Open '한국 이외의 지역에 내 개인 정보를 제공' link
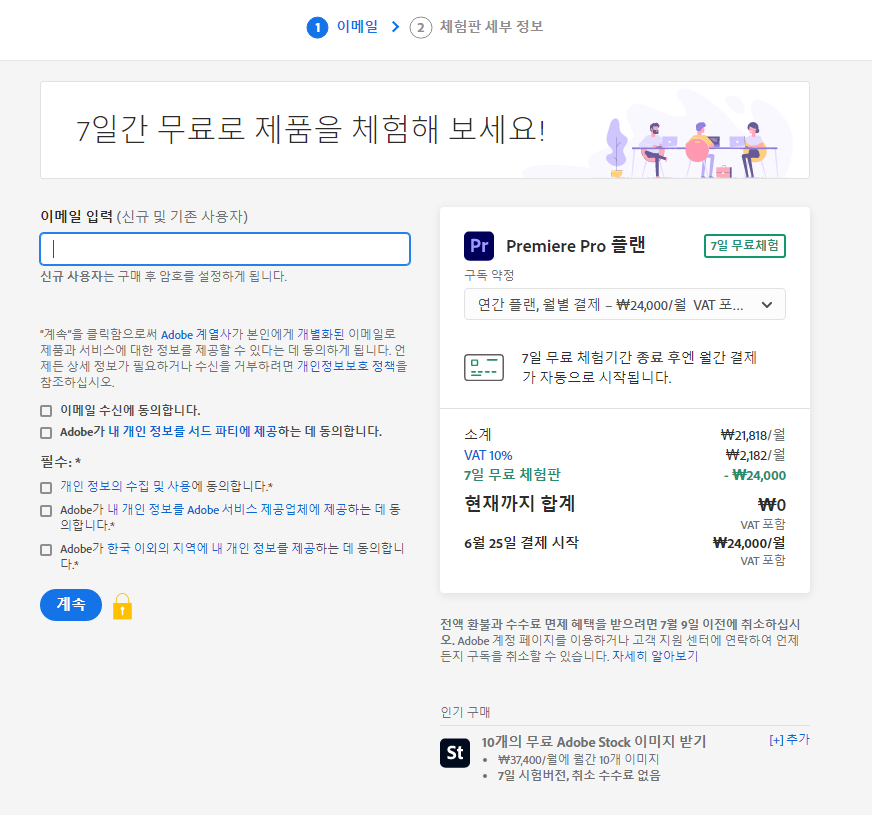This screenshot has height=815, width=872. (210, 549)
